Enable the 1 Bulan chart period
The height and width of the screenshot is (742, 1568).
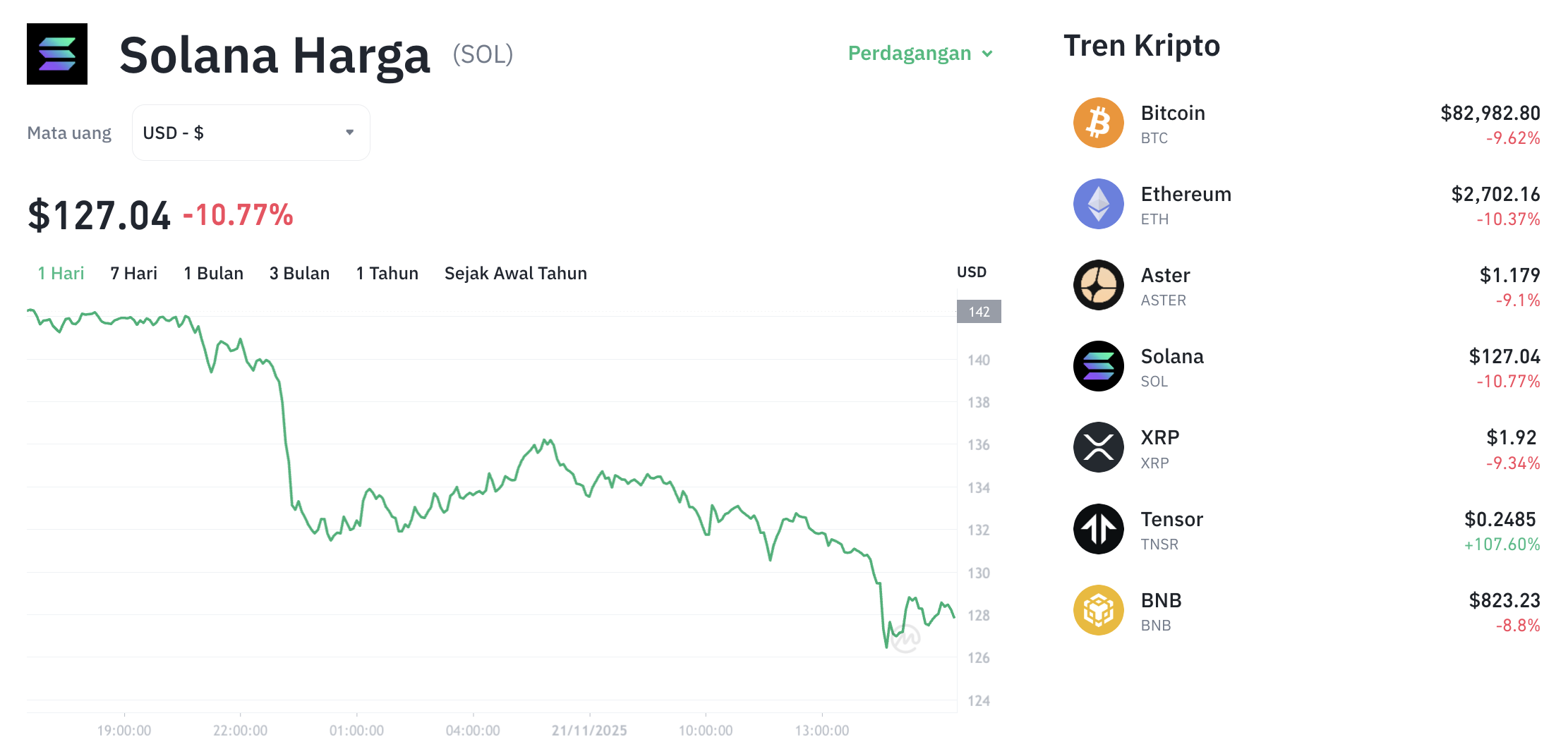click(x=213, y=273)
